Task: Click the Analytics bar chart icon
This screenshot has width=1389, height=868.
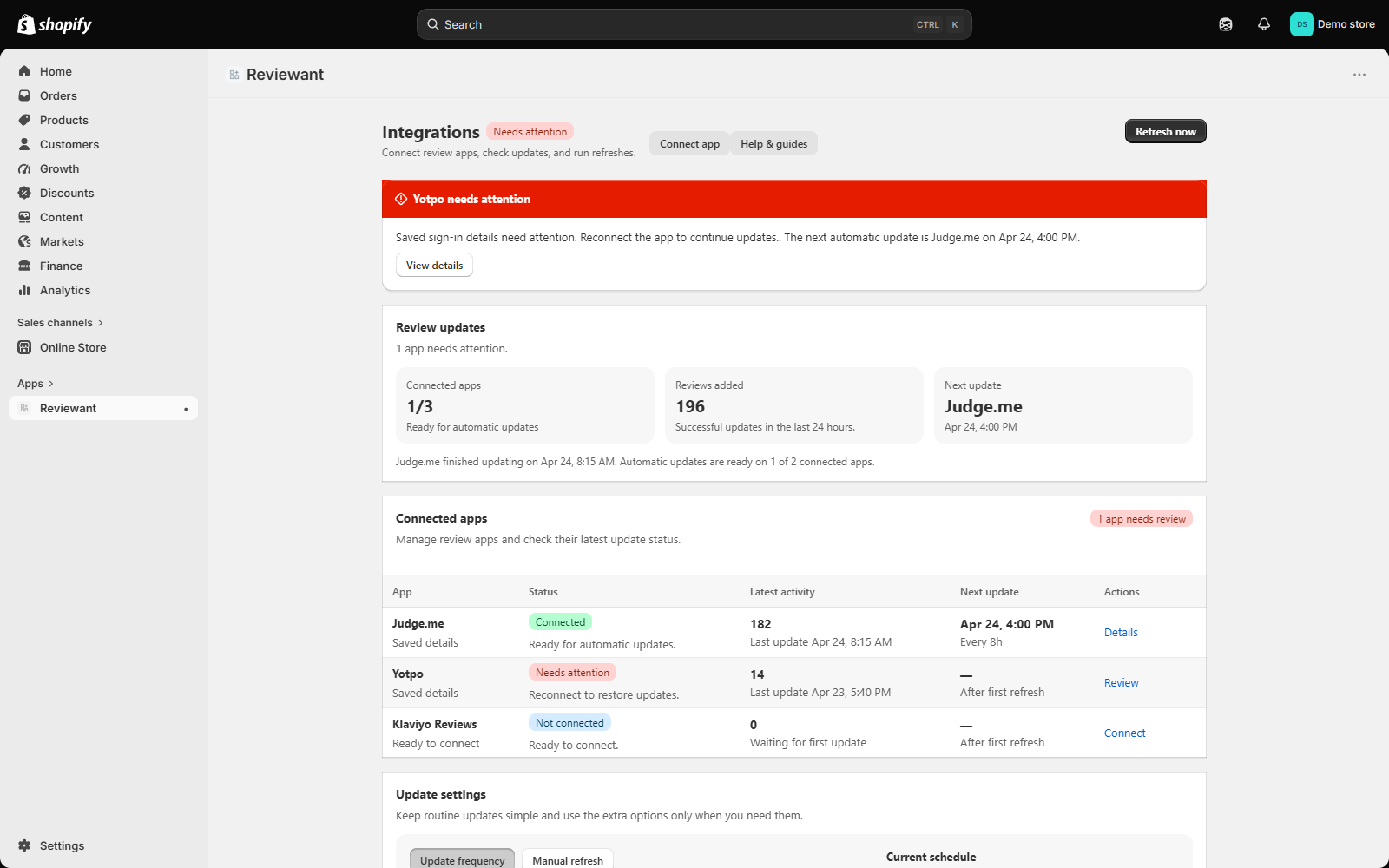Action: click(x=24, y=290)
